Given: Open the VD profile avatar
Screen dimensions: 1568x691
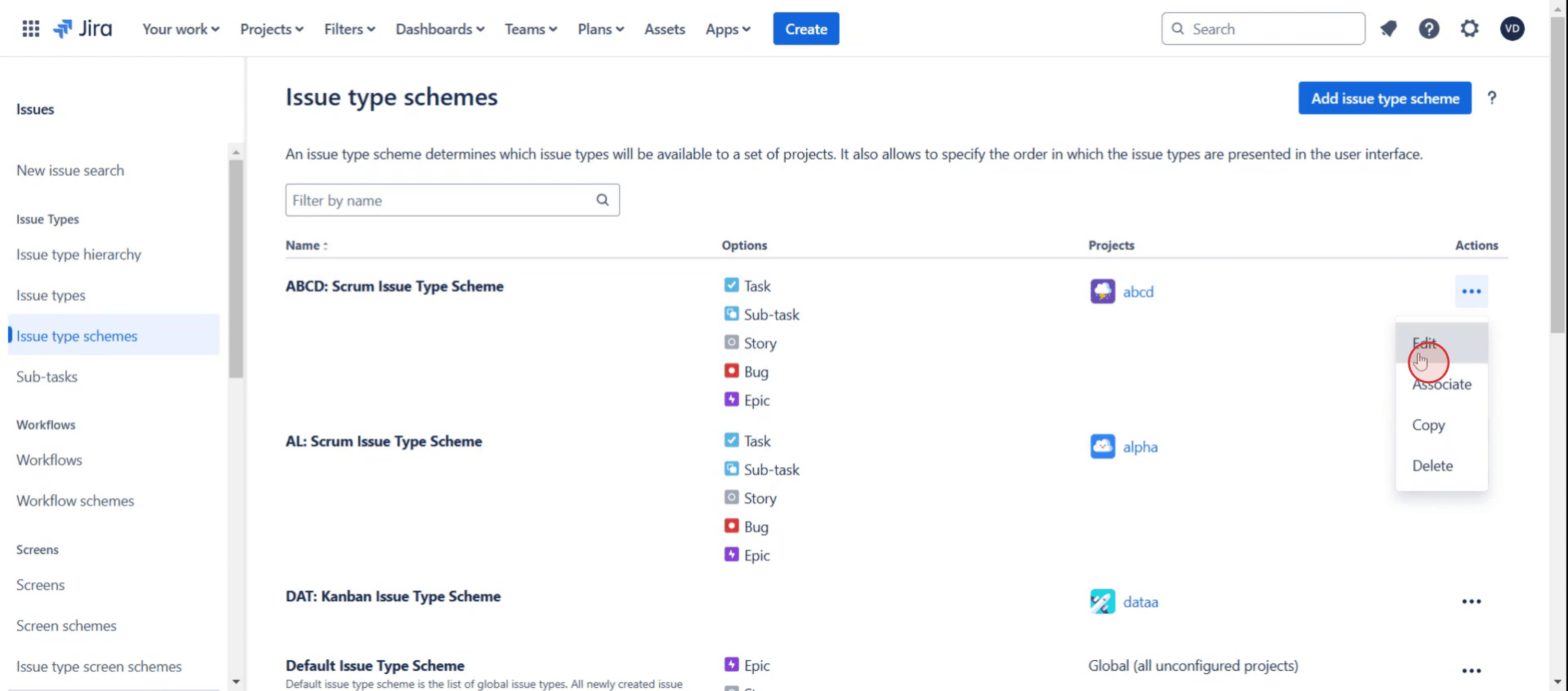Looking at the screenshot, I should coord(1511,29).
